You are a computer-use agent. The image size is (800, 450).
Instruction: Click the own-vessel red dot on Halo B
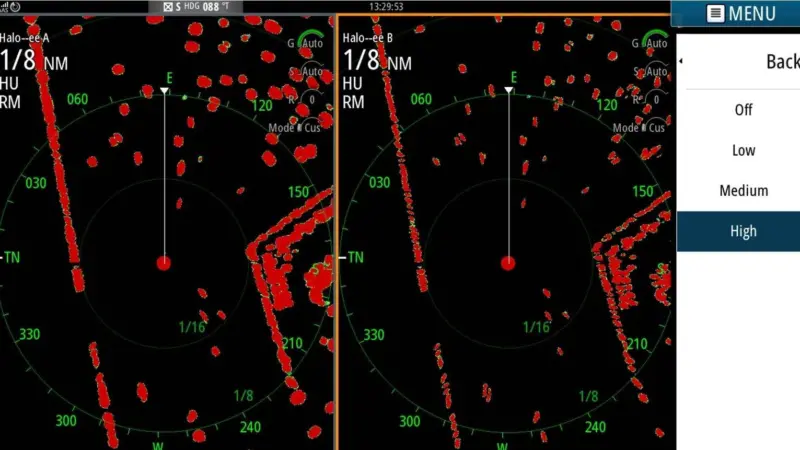click(508, 263)
